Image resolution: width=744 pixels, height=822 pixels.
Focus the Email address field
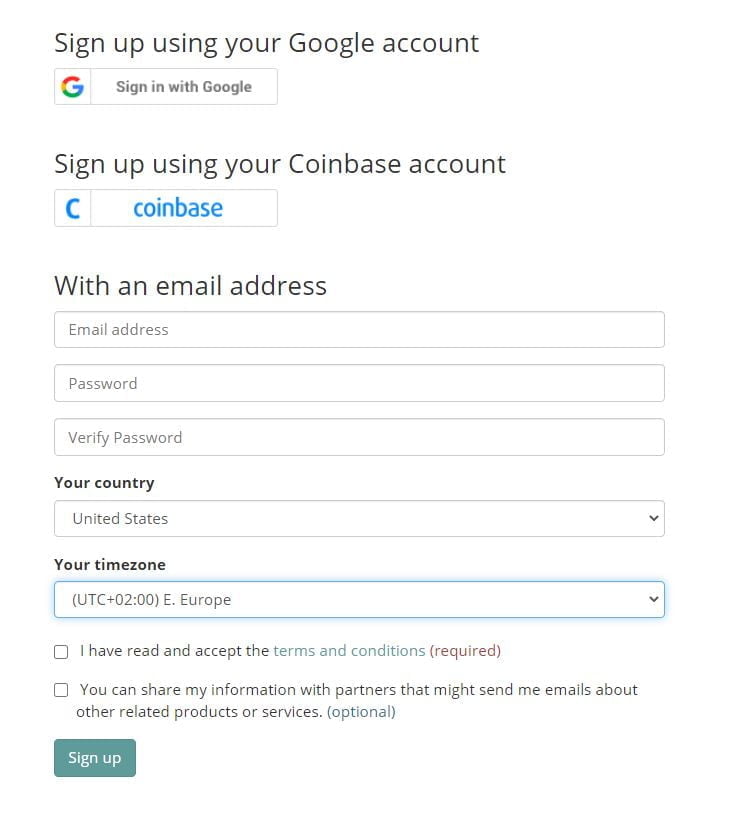pyautogui.click(x=359, y=330)
